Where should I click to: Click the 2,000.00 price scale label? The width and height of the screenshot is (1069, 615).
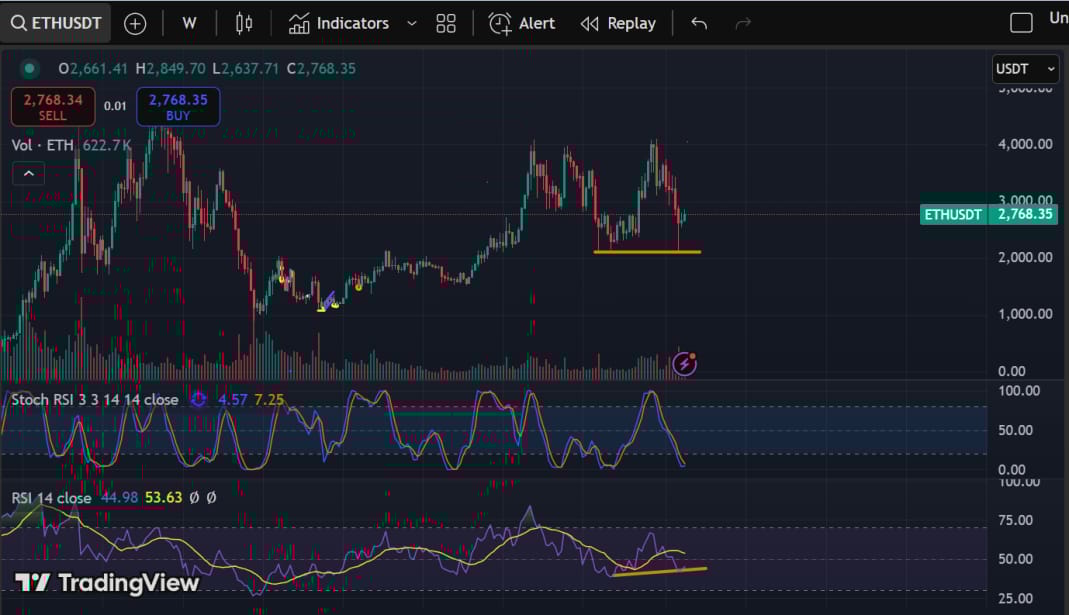tap(1025, 258)
